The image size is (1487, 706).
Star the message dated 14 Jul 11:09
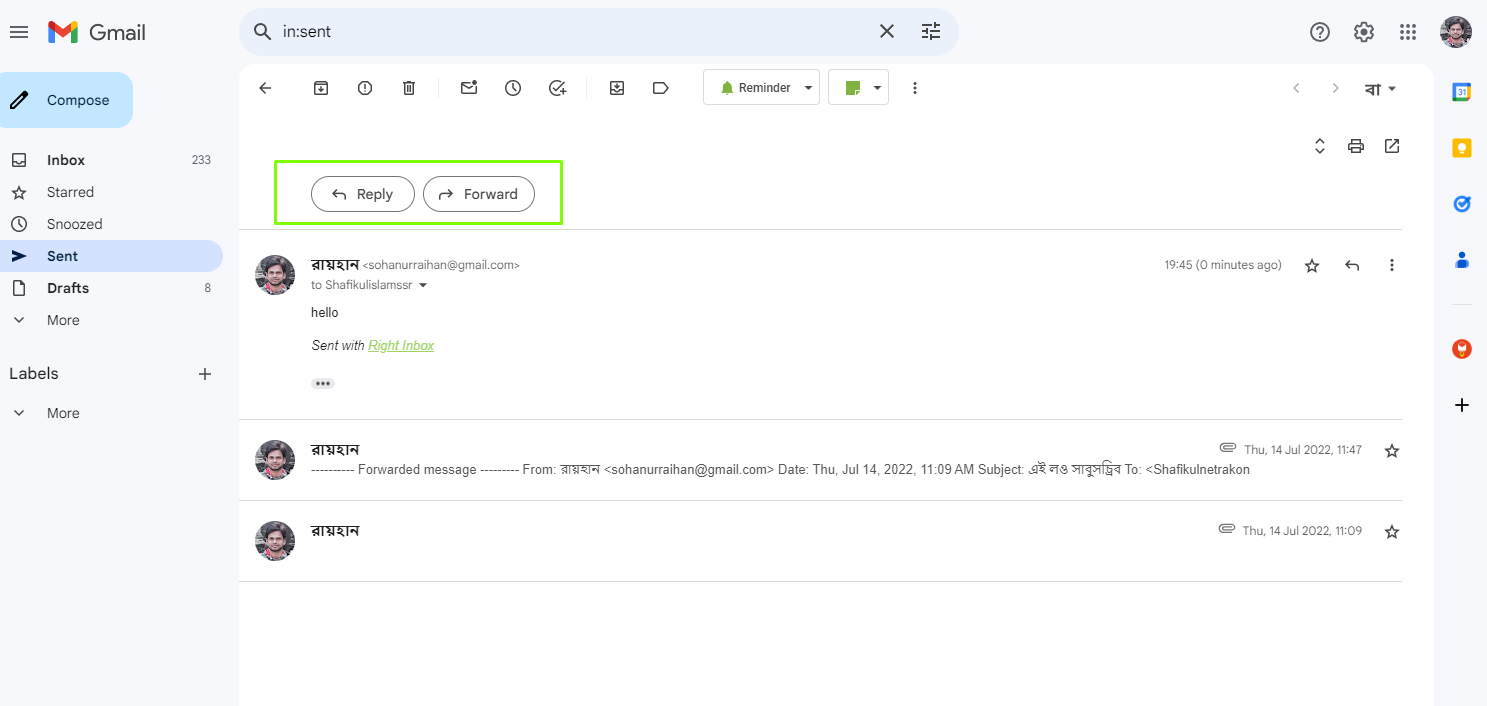[x=1391, y=532]
